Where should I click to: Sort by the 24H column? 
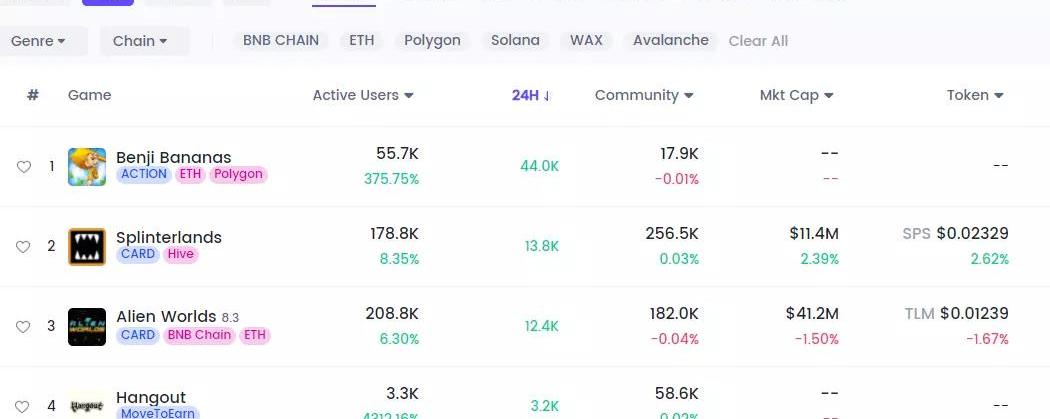[531, 95]
